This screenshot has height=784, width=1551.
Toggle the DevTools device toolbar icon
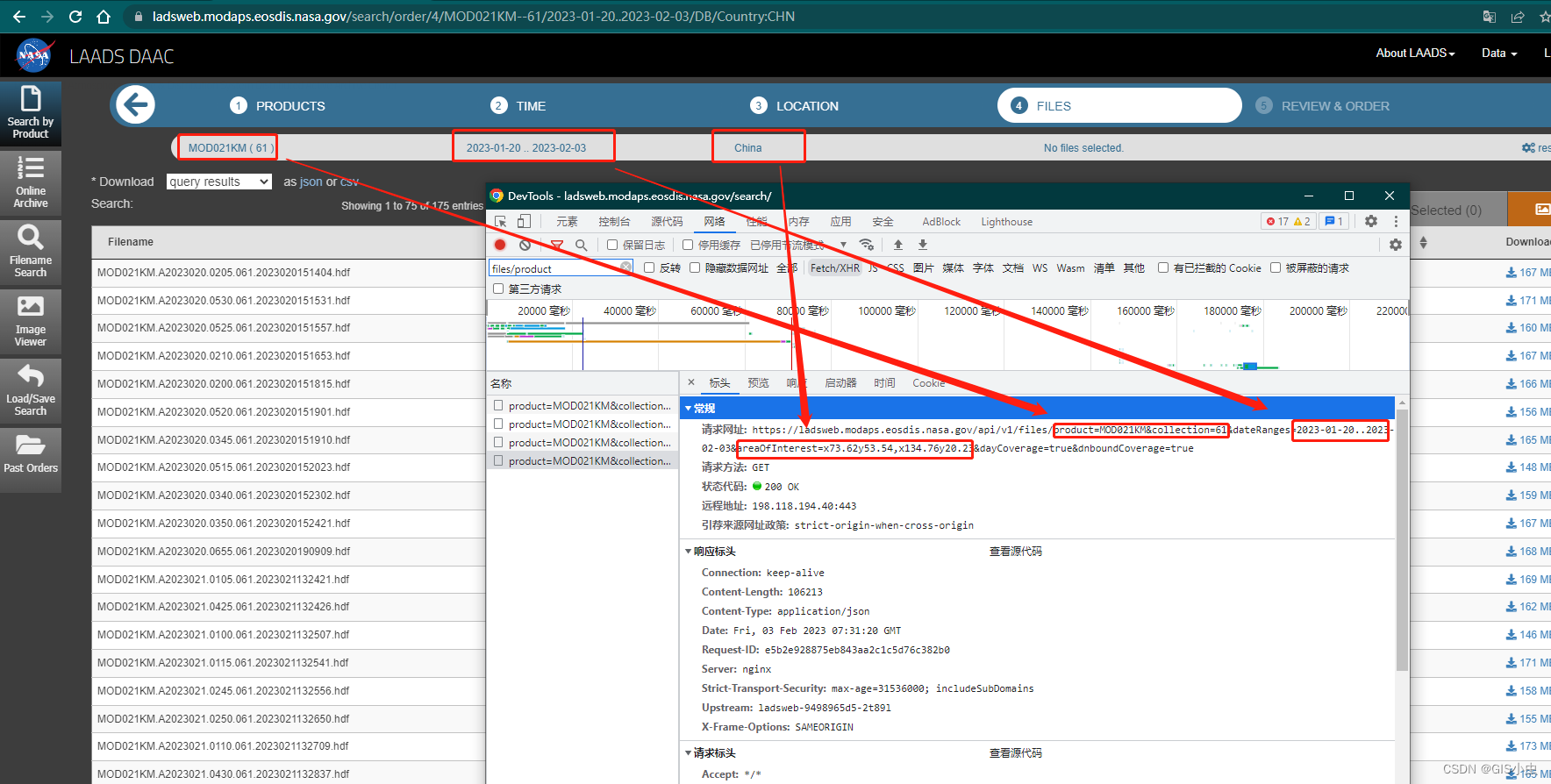click(524, 222)
